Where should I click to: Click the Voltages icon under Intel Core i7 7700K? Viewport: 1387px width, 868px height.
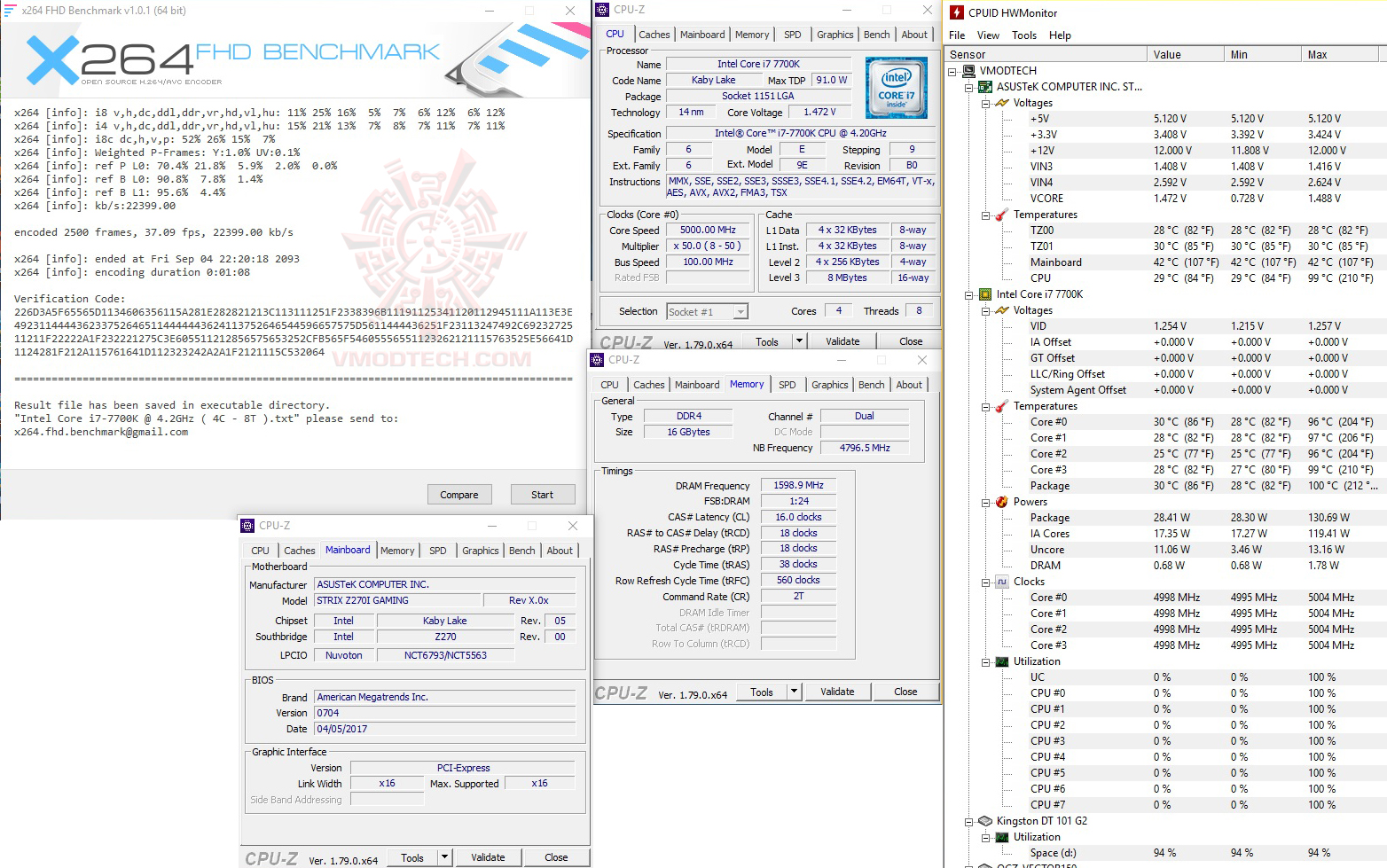tap(1002, 310)
